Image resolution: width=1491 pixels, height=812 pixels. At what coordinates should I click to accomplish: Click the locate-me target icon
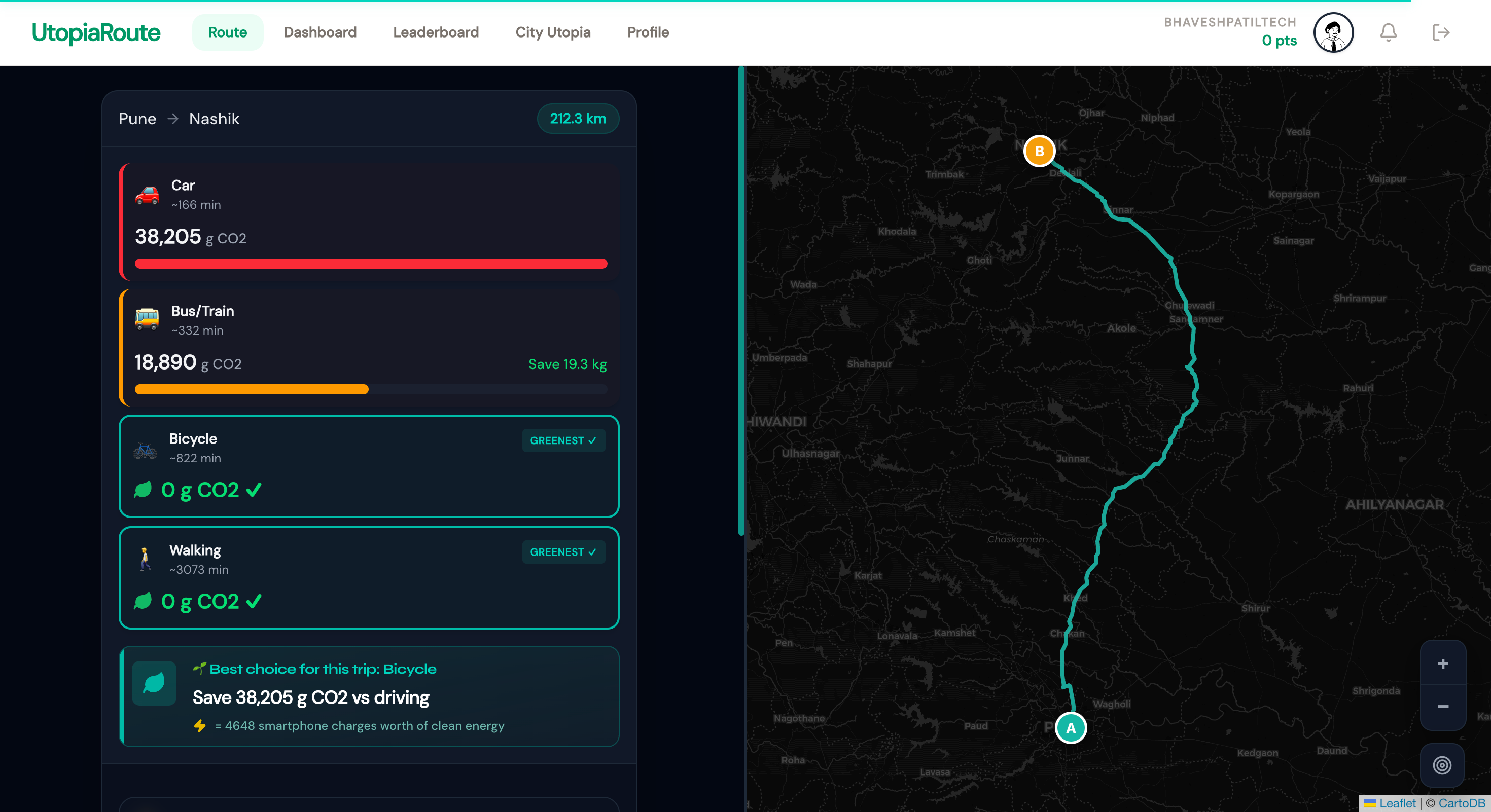point(1442,765)
